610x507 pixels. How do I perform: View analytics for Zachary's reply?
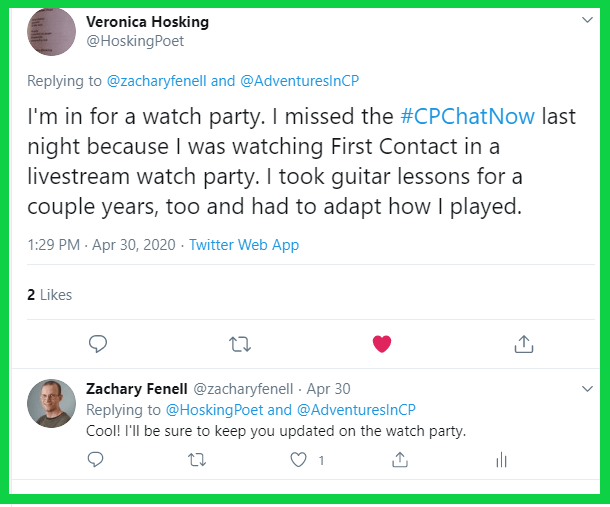[x=501, y=460]
